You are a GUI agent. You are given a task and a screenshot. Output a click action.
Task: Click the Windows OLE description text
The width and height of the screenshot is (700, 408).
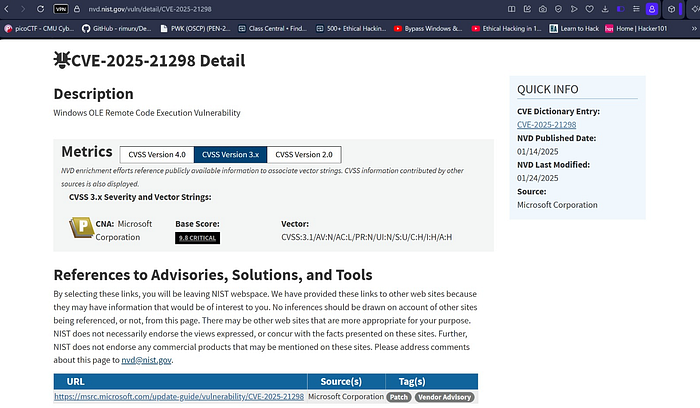147,112
